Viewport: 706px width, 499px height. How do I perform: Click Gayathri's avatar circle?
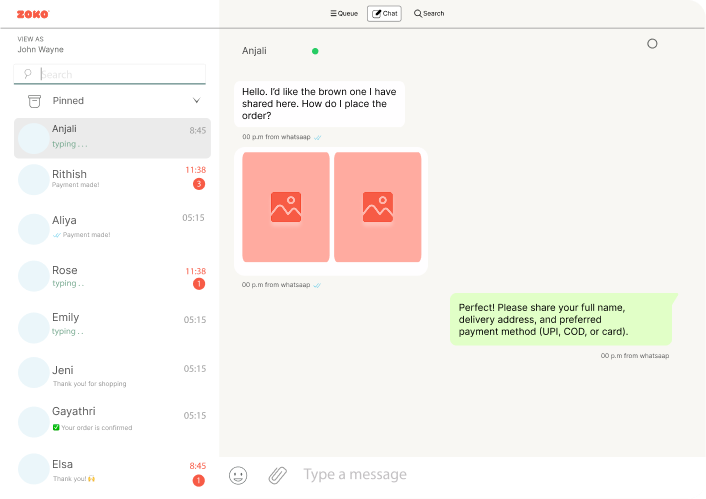pos(34,422)
